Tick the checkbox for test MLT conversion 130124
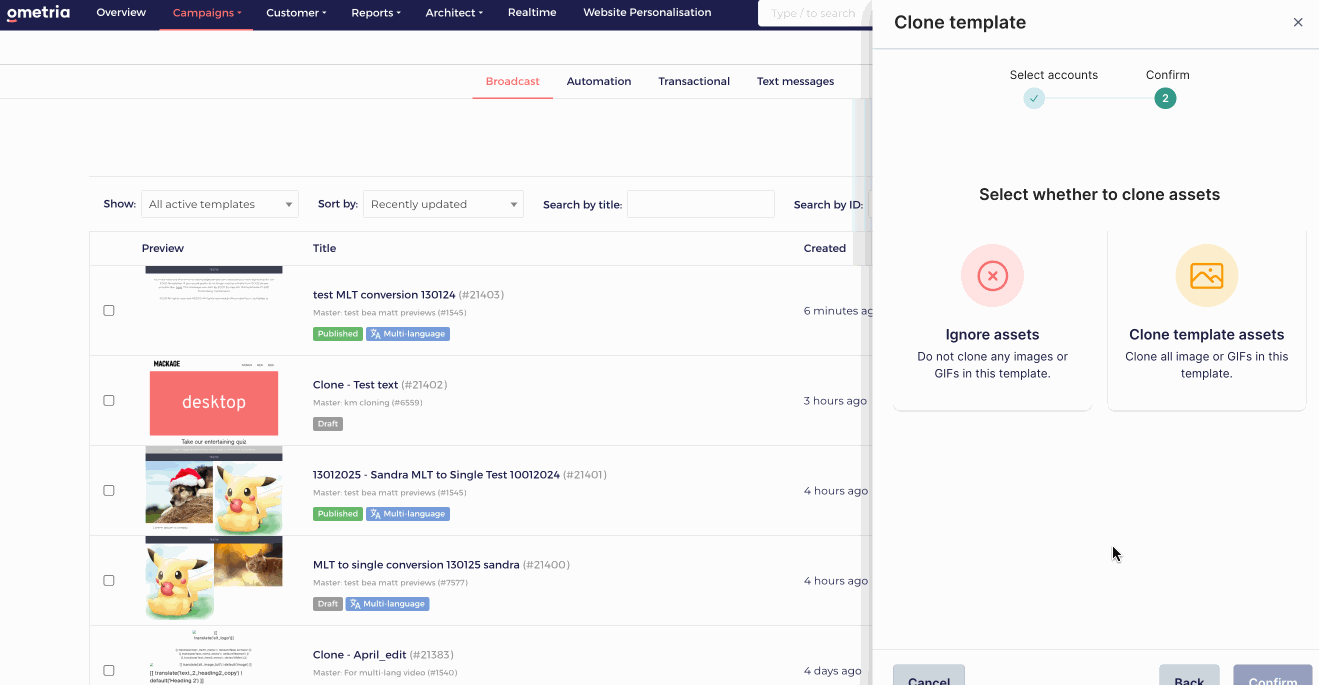 click(x=109, y=310)
